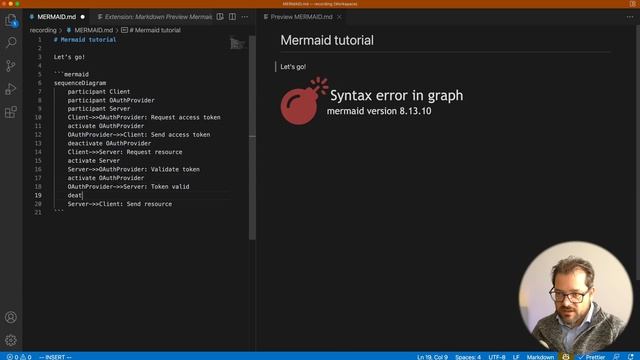Click 'Token valid' line 18
The image size is (640, 360).
click(128, 187)
